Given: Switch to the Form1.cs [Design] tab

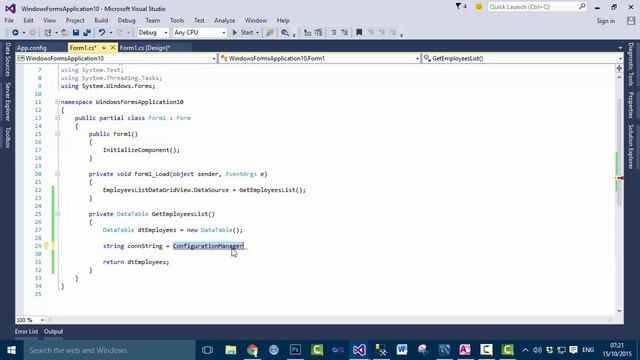Looking at the screenshot, I should tap(145, 48).
